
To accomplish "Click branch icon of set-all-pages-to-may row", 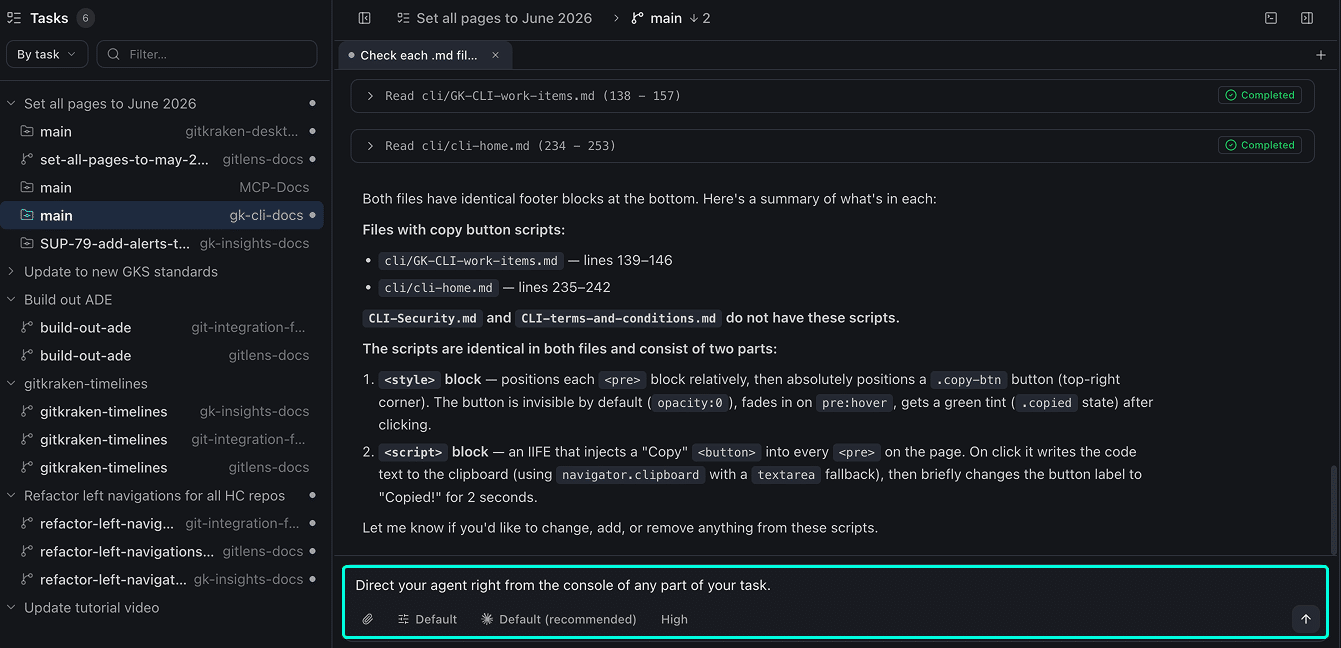I will pyautogui.click(x=27, y=159).
